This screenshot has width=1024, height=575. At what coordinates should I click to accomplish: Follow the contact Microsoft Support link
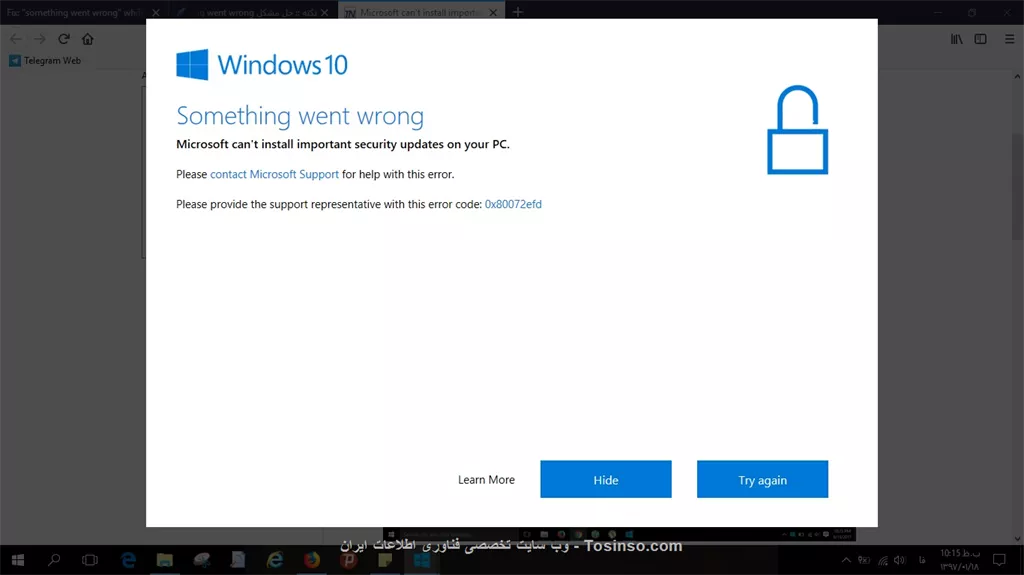point(274,174)
